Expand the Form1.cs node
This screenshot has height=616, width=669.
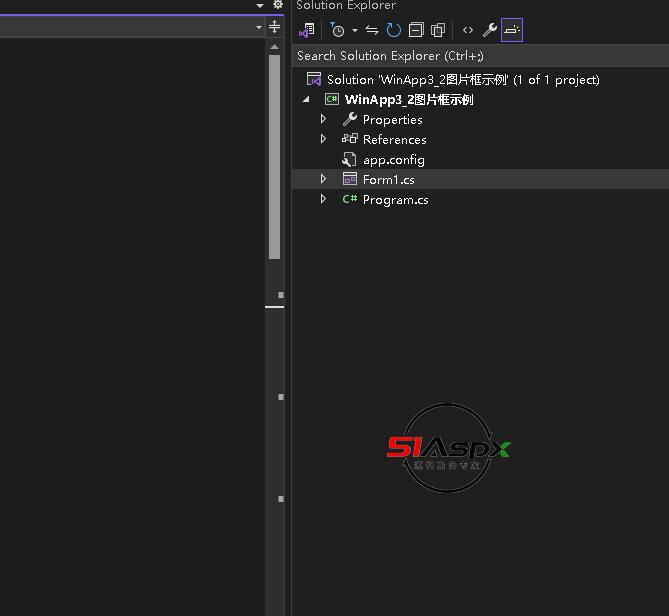coord(323,179)
